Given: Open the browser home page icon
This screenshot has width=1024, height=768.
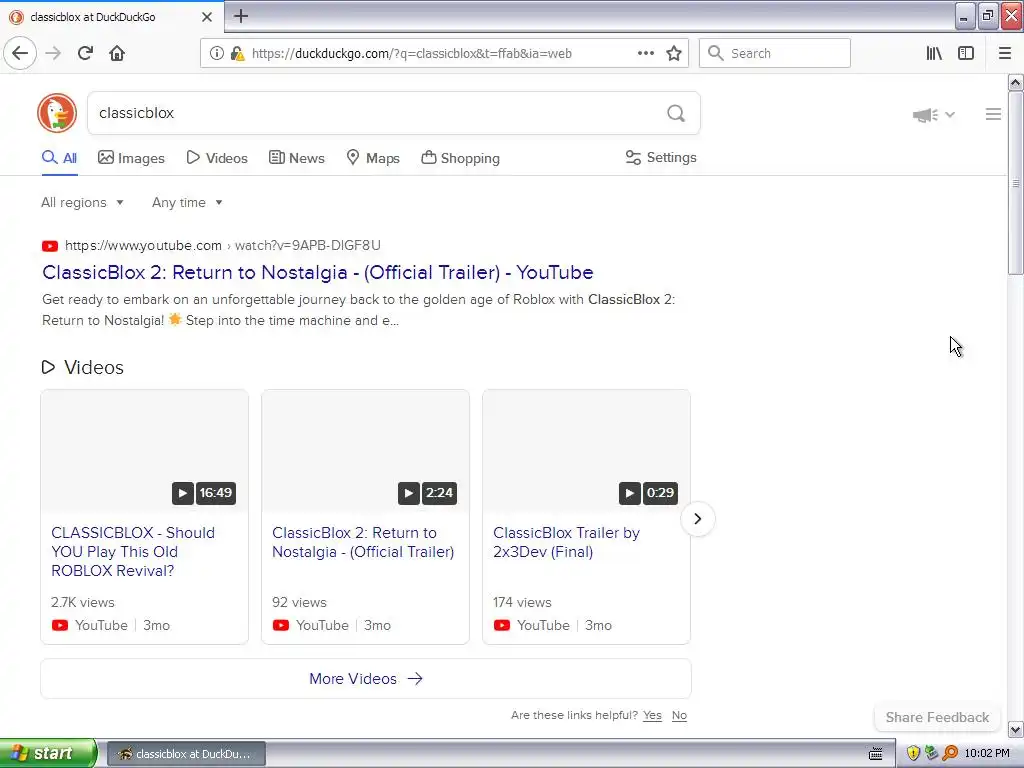Looking at the screenshot, I should pyautogui.click(x=117, y=54).
